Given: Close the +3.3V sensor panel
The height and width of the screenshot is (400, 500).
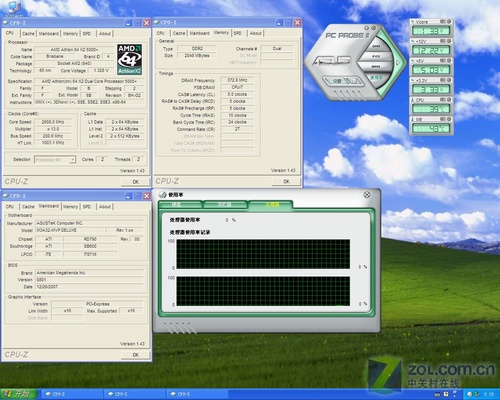Looking at the screenshot, I should coord(449,80).
